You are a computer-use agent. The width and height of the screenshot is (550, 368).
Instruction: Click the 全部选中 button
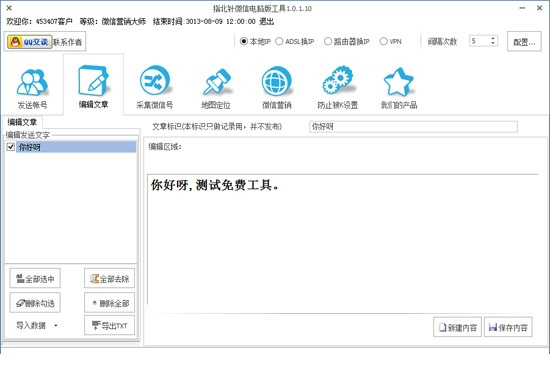35,279
